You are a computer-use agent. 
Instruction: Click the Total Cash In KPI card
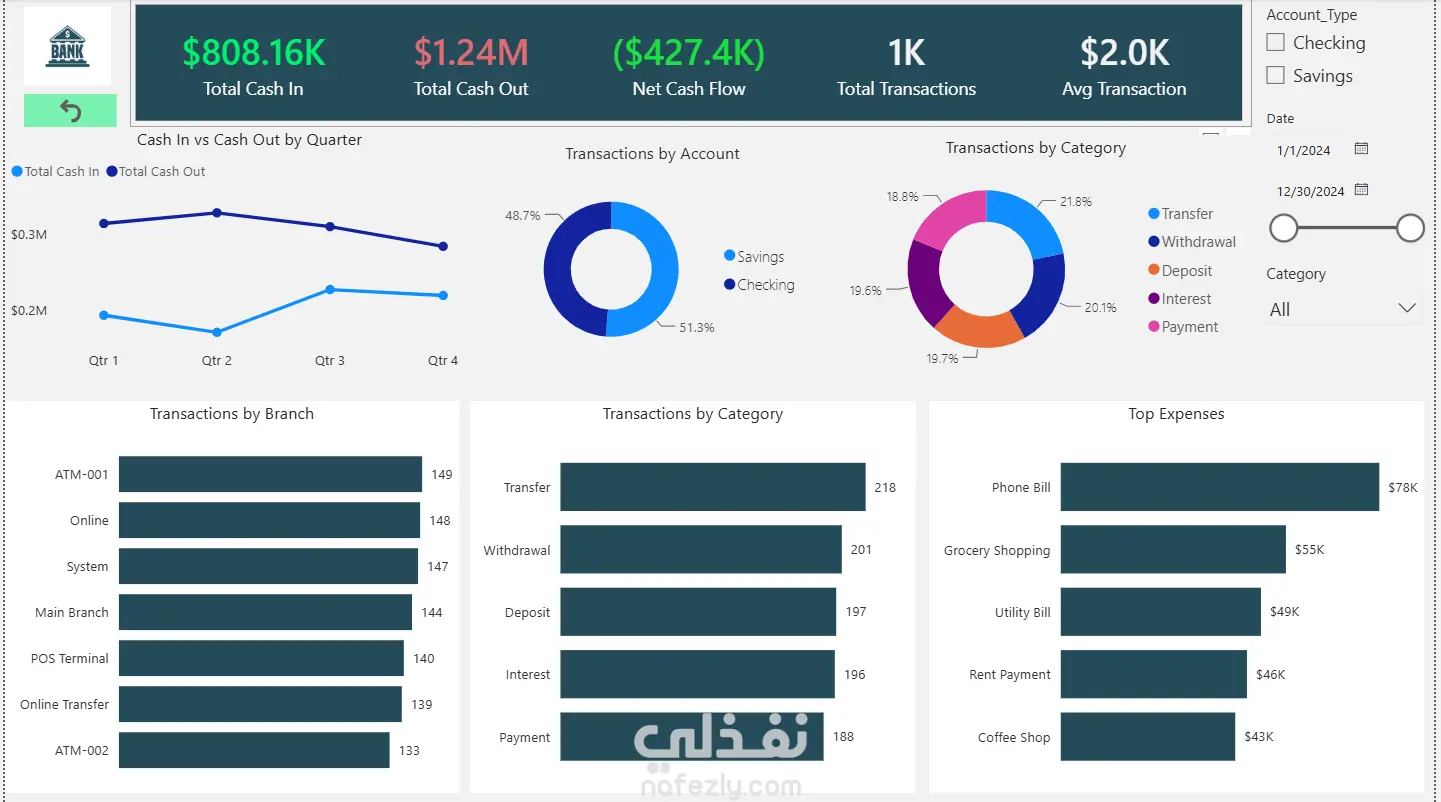point(253,66)
